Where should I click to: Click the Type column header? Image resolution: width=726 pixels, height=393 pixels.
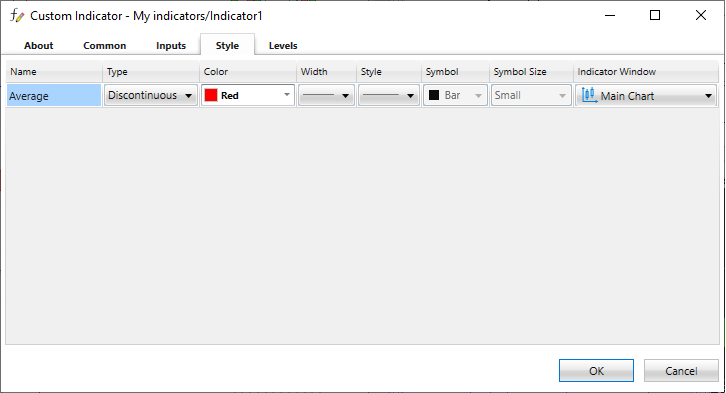[x=151, y=72]
